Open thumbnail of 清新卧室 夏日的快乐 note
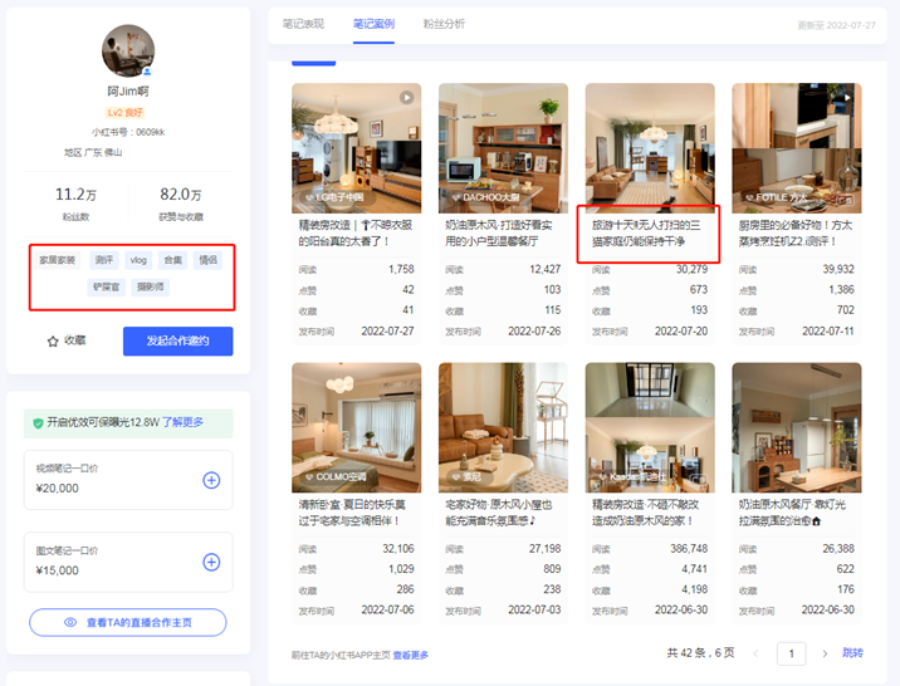This screenshot has width=900, height=686. [356, 428]
